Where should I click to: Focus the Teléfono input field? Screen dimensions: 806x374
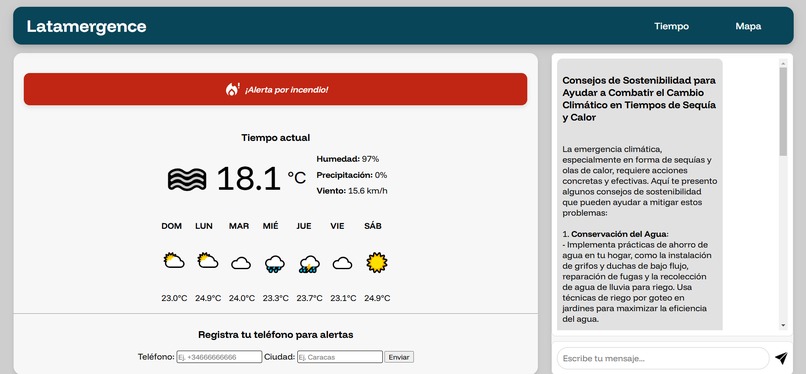219,357
